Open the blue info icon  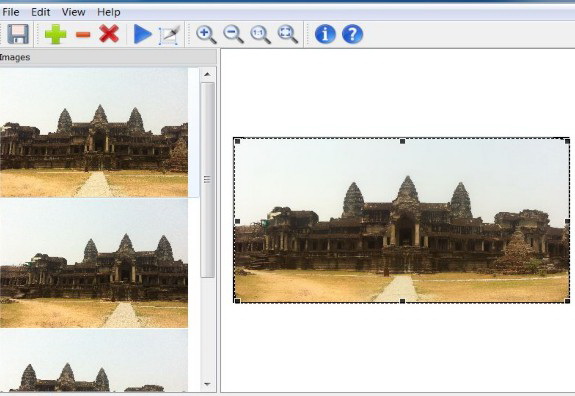[325, 34]
